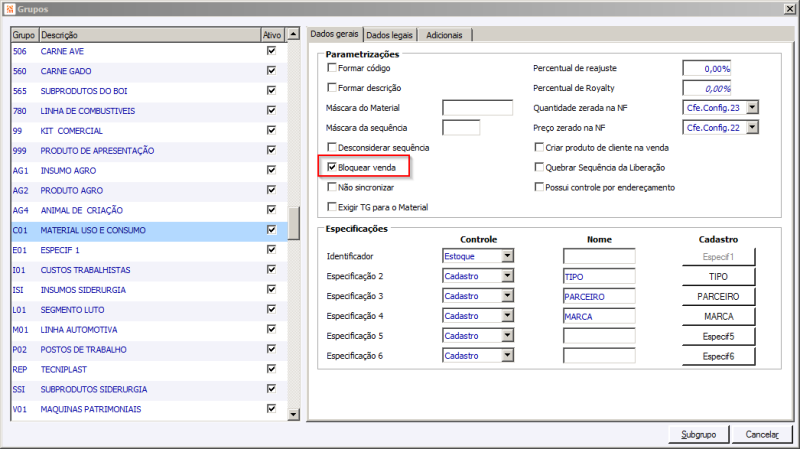The height and width of the screenshot is (449, 800).
Task: Check Quebrar Sequência da Liberação
Action: coord(539,167)
